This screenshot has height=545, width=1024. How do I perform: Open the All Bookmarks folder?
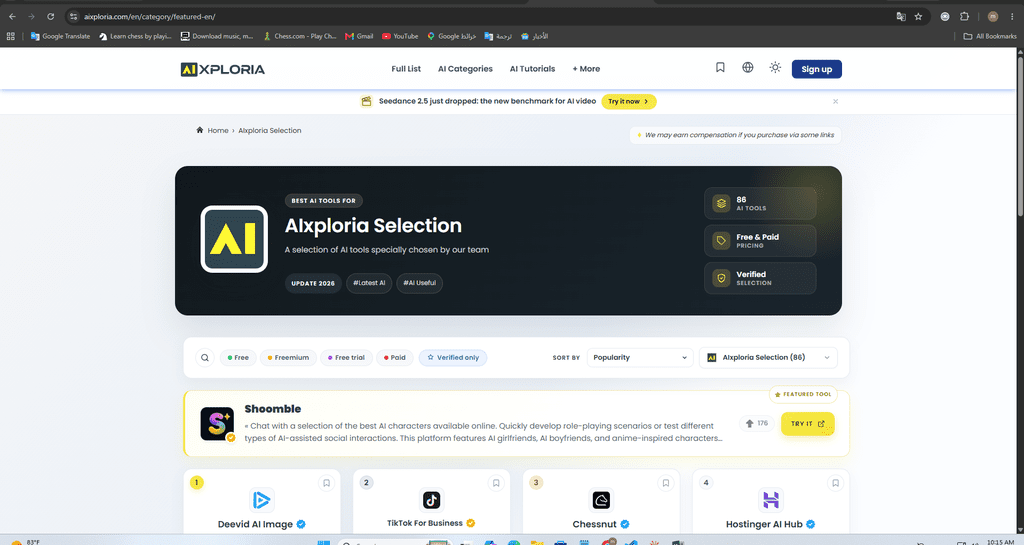pyautogui.click(x=990, y=37)
